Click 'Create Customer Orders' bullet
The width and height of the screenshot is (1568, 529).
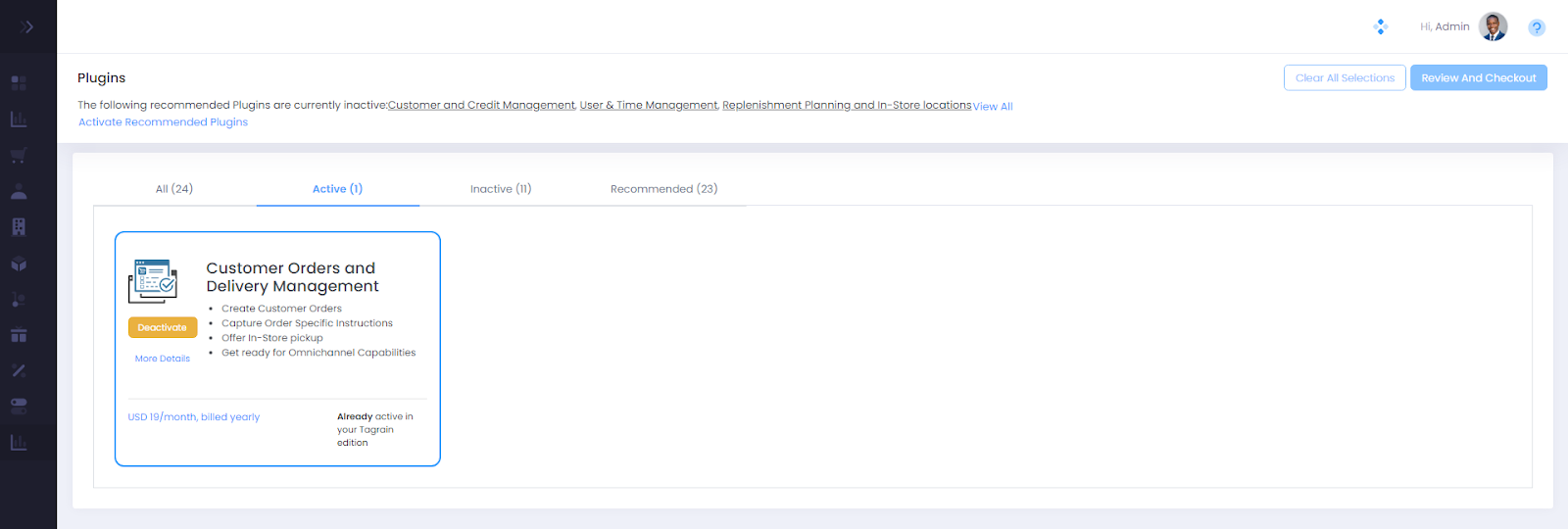pos(281,309)
